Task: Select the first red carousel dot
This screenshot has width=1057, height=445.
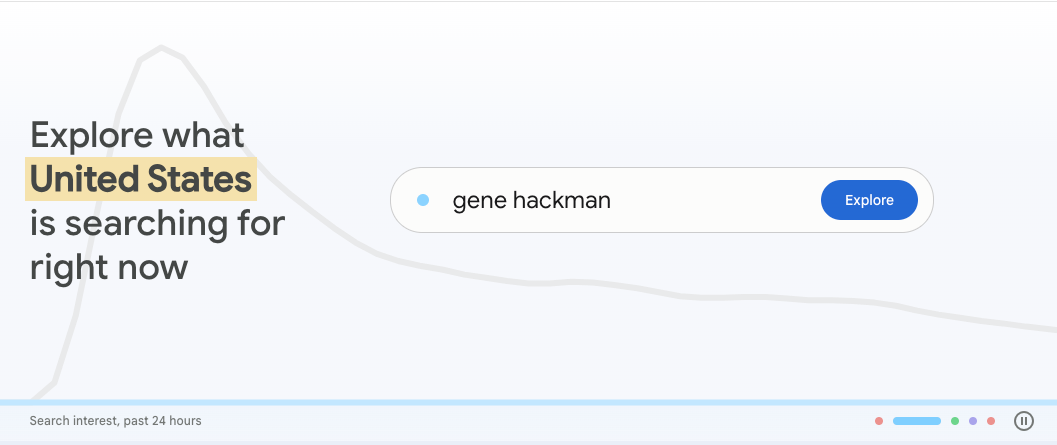Action: pos(879,421)
